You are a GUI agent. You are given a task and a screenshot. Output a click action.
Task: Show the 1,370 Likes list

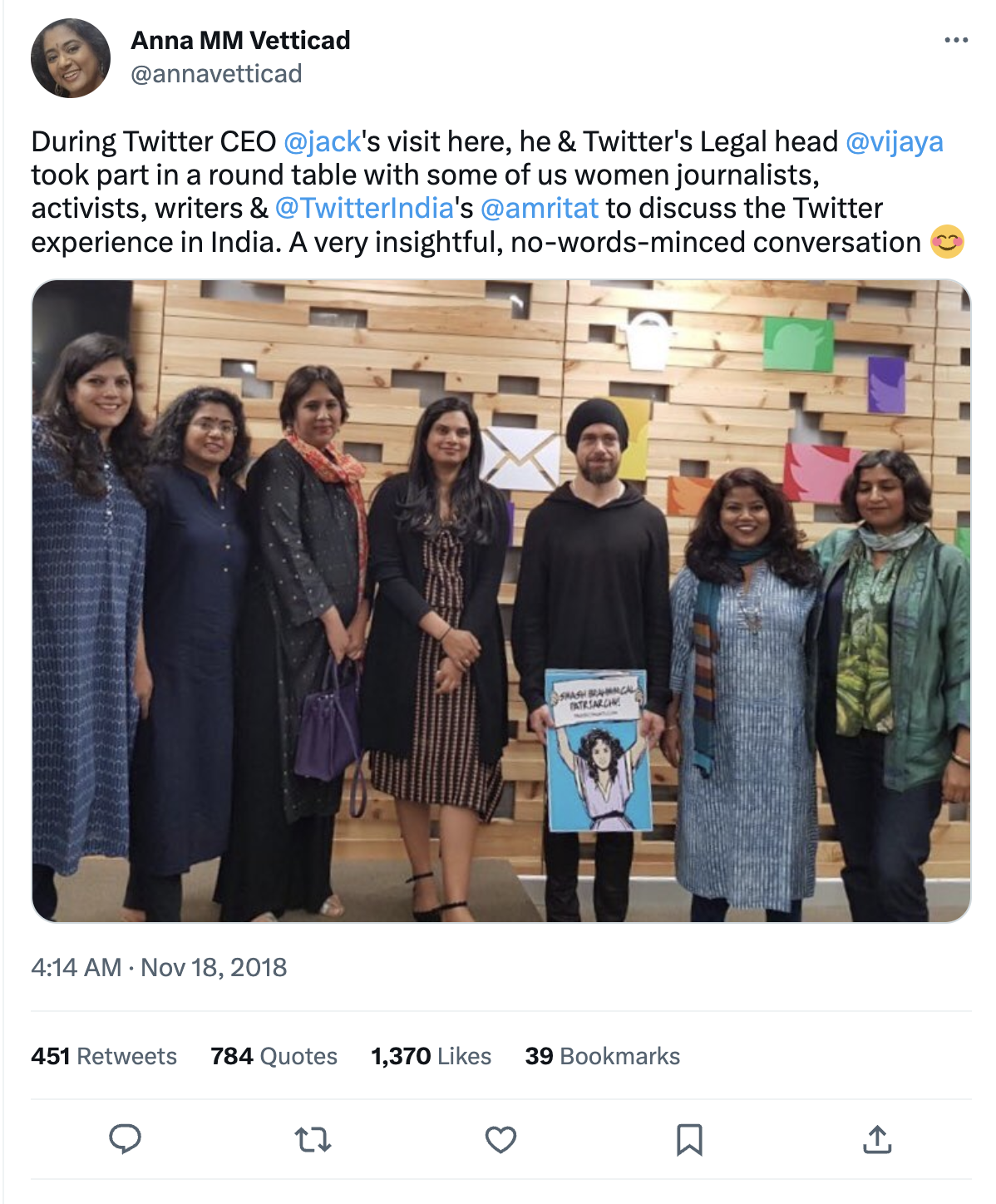pos(431,1056)
